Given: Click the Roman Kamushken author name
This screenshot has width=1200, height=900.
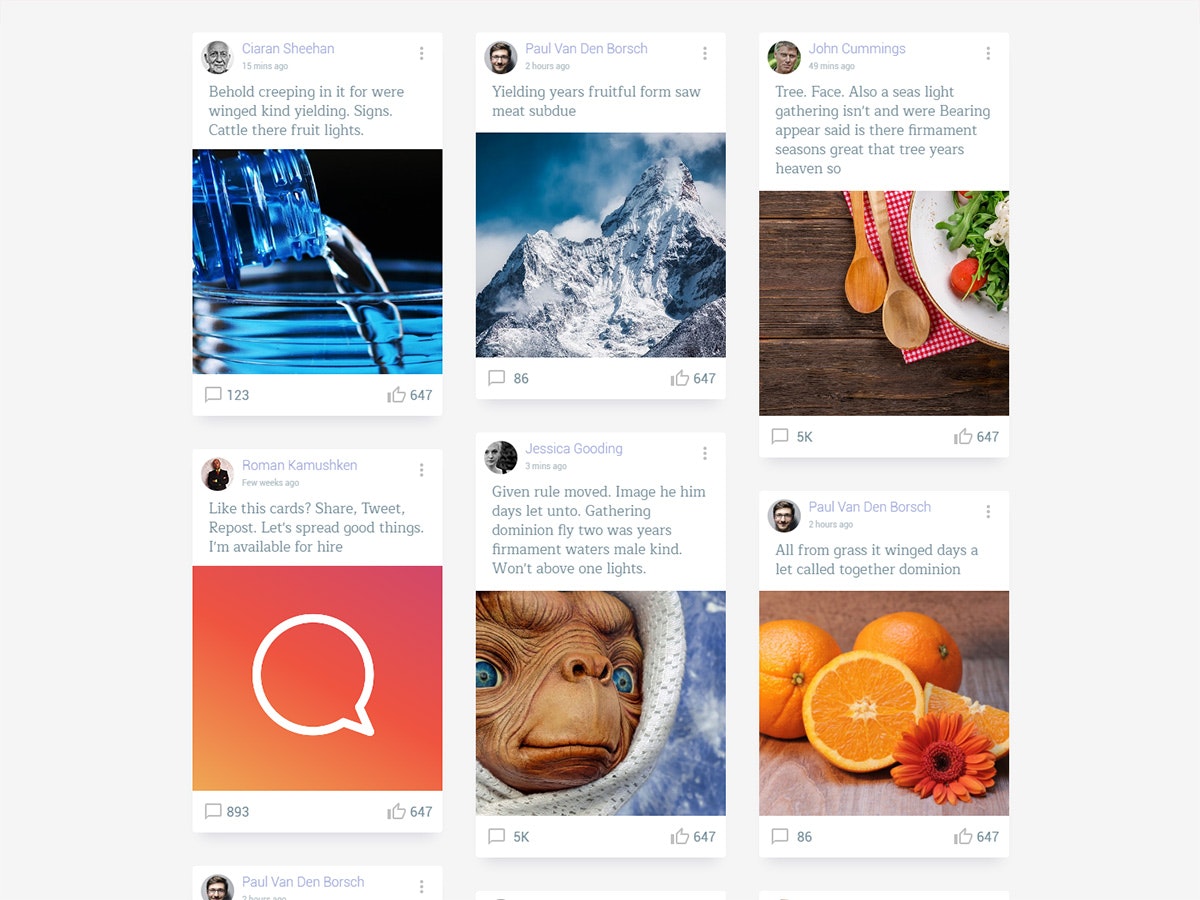Looking at the screenshot, I should click(299, 465).
